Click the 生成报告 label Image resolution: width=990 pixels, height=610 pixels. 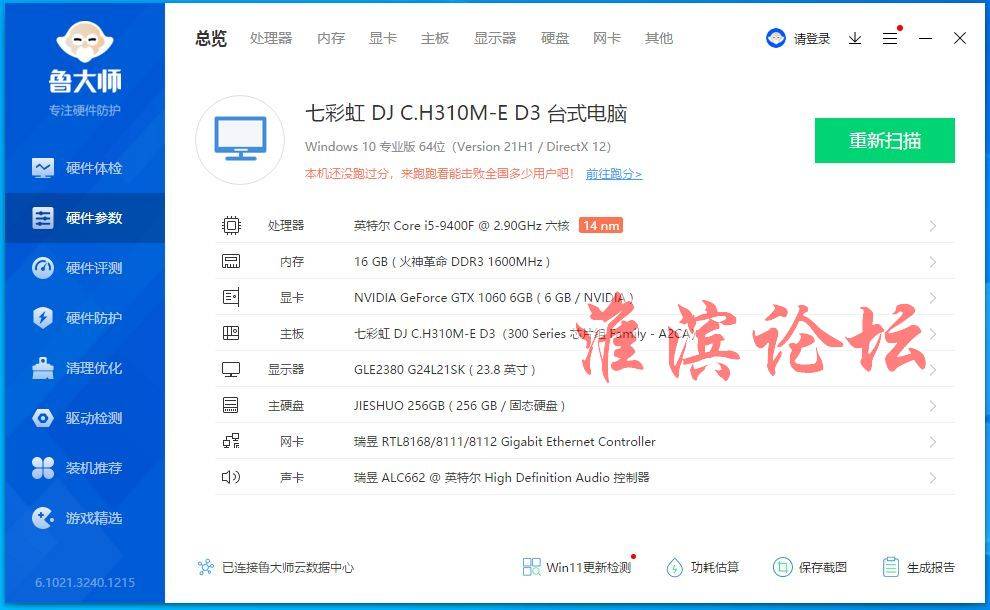931,567
